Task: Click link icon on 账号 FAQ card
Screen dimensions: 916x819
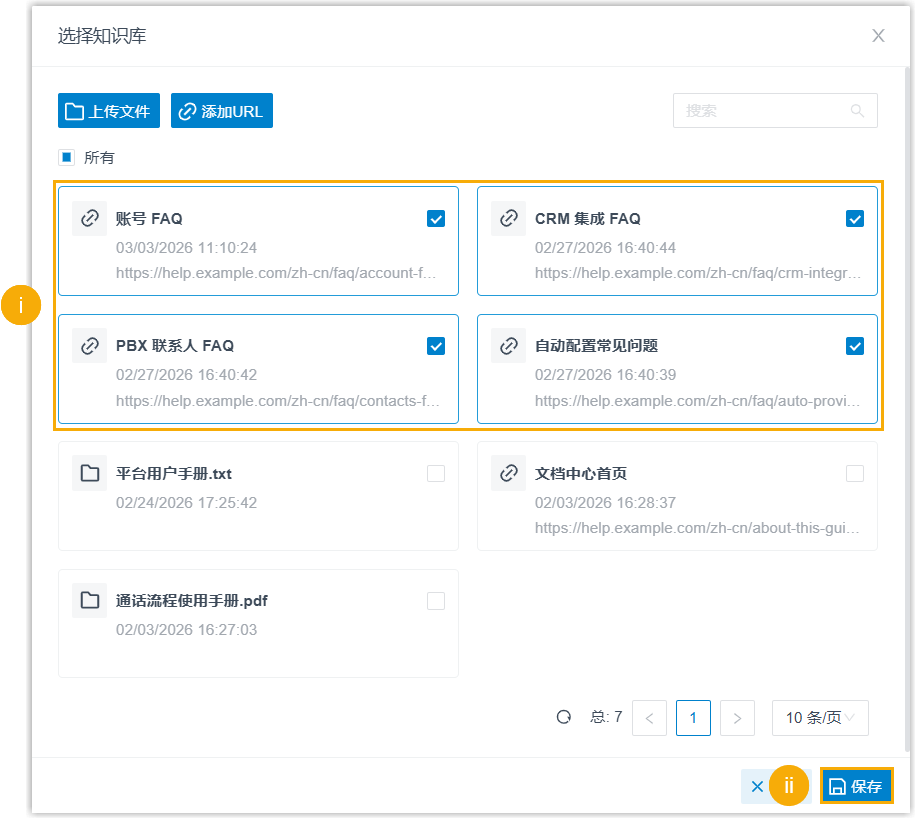Action: [x=90, y=218]
